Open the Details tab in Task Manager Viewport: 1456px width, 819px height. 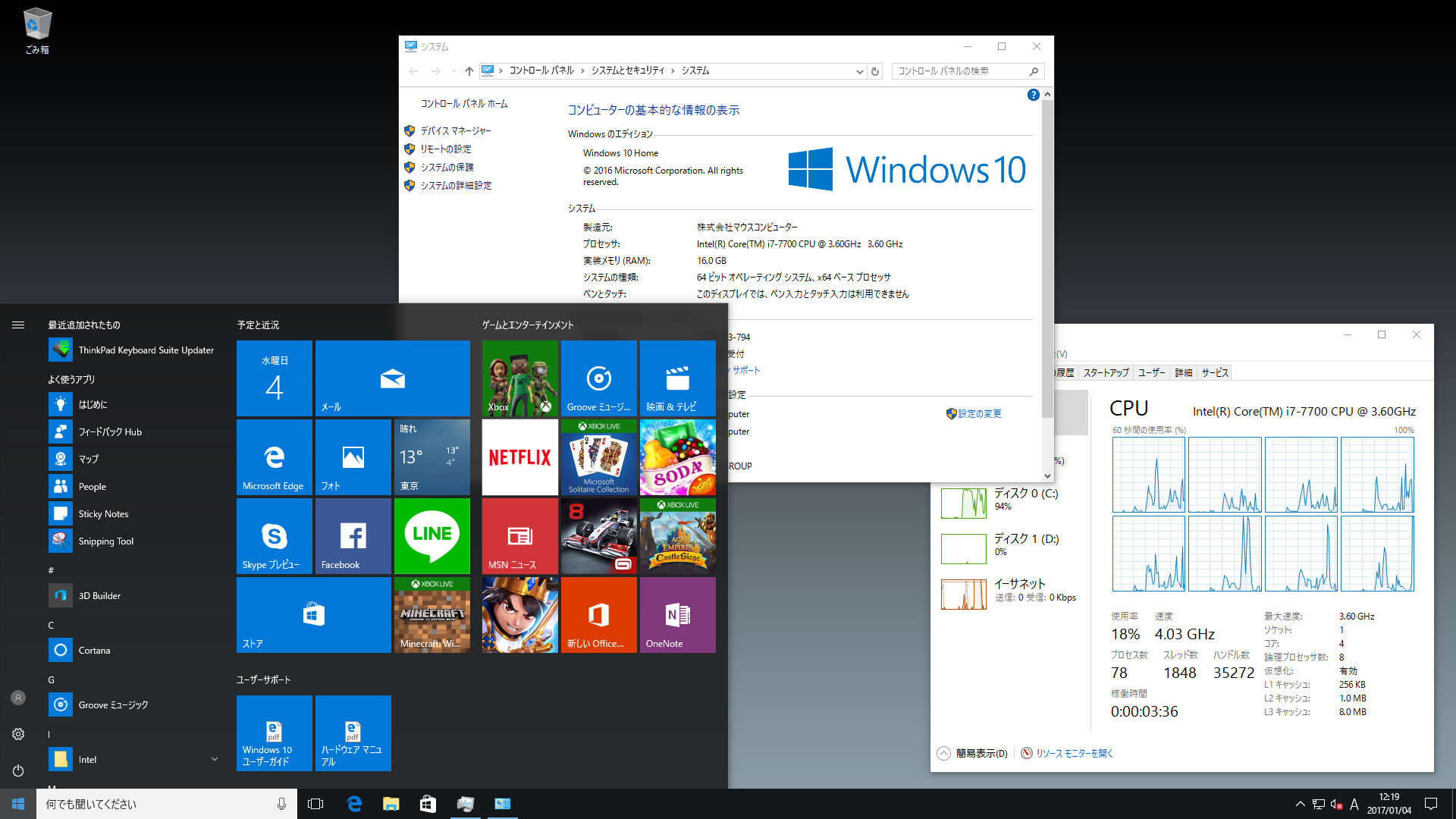point(1184,372)
